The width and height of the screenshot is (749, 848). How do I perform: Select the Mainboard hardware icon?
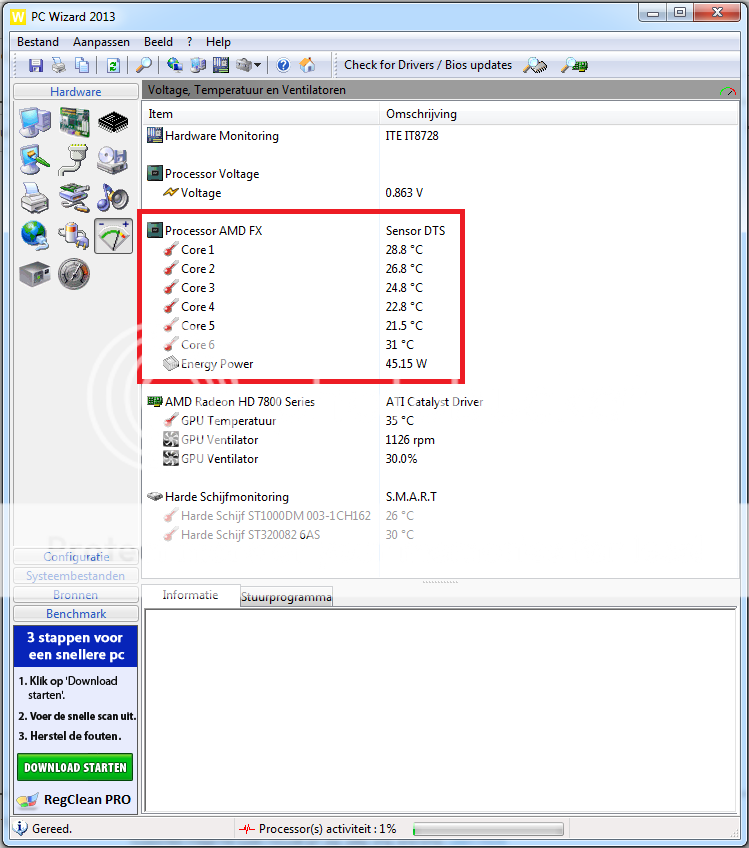pyautogui.click(x=74, y=123)
